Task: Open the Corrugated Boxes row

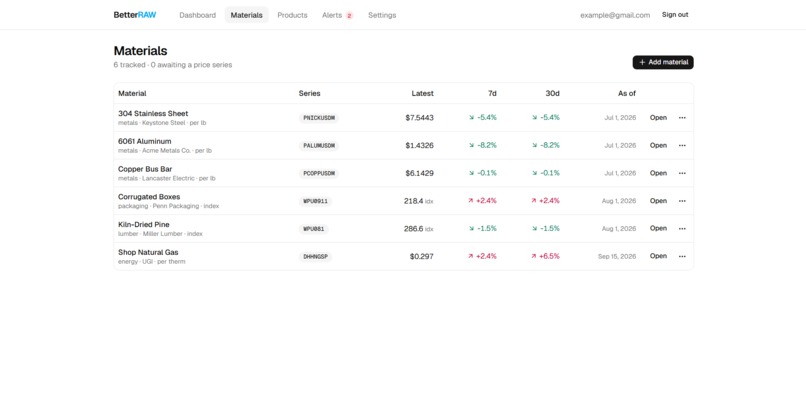Action: (658, 201)
